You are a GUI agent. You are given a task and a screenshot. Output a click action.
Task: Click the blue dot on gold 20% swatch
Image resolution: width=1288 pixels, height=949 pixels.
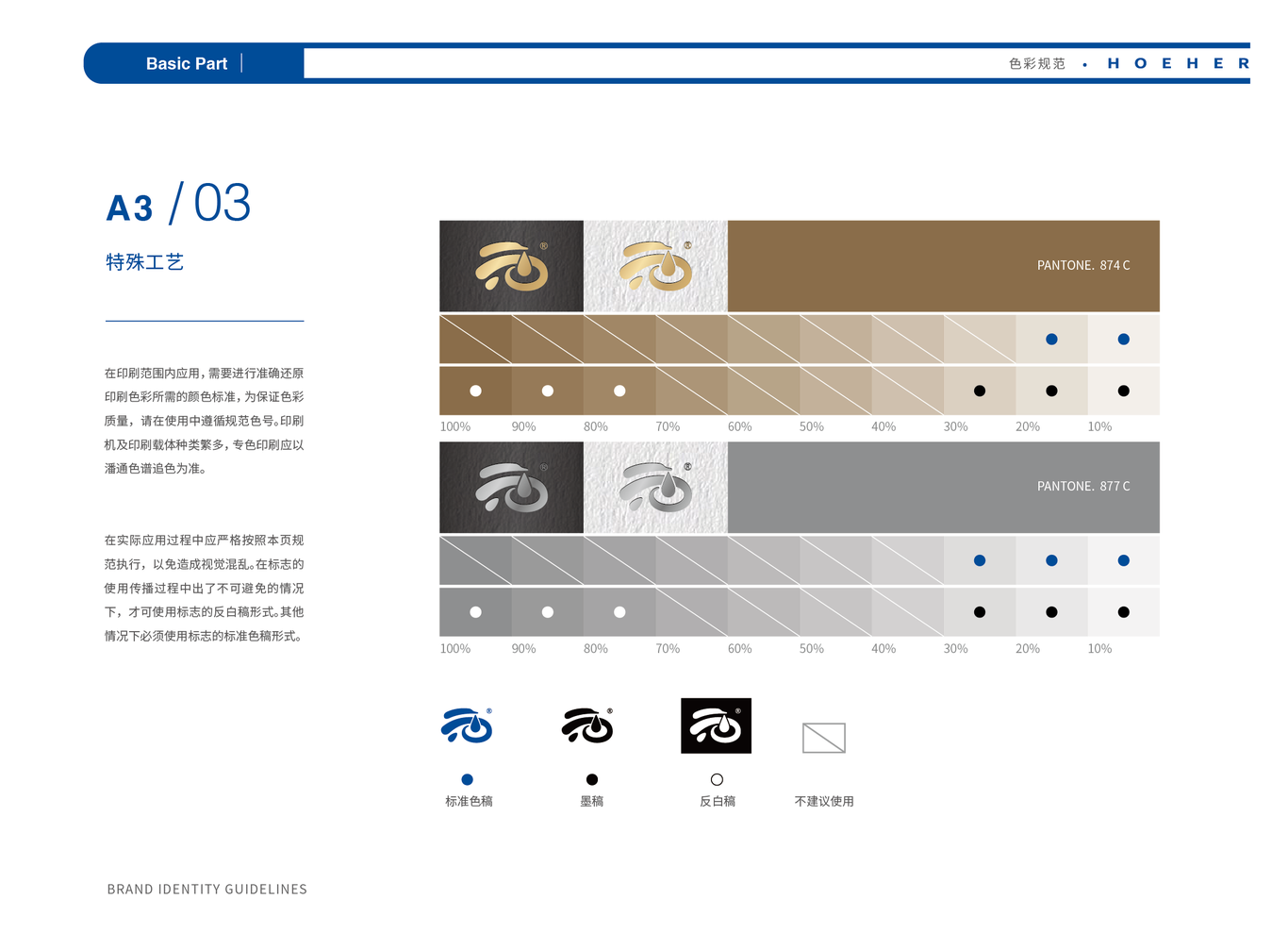pos(1051,340)
